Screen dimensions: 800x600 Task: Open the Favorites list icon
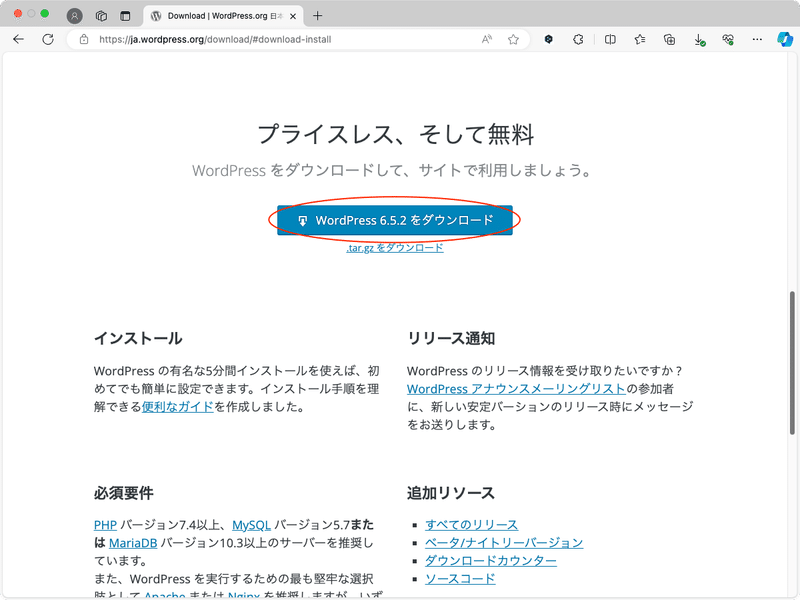(x=640, y=39)
